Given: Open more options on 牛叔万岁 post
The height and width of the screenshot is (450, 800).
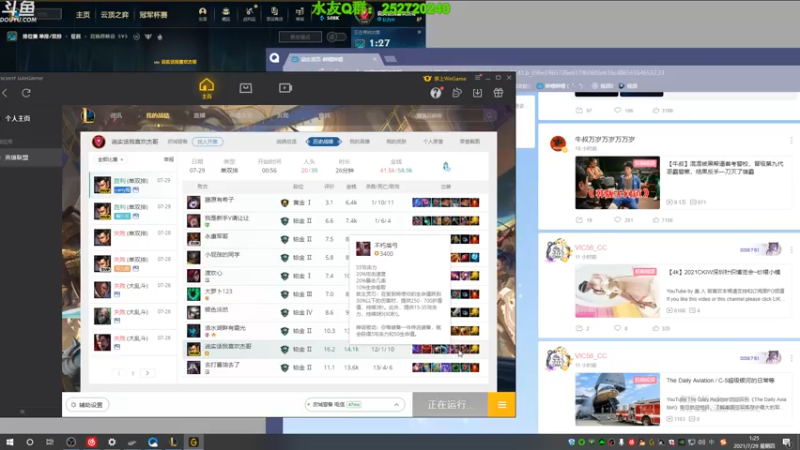Looking at the screenshot, I should (791, 141).
